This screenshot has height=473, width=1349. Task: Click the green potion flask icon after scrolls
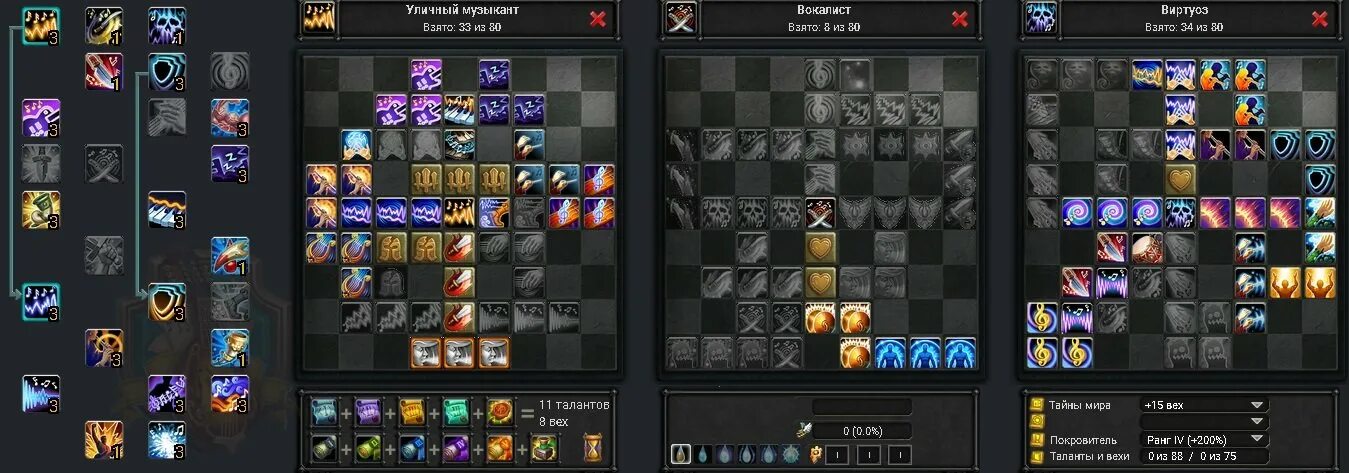point(544,447)
